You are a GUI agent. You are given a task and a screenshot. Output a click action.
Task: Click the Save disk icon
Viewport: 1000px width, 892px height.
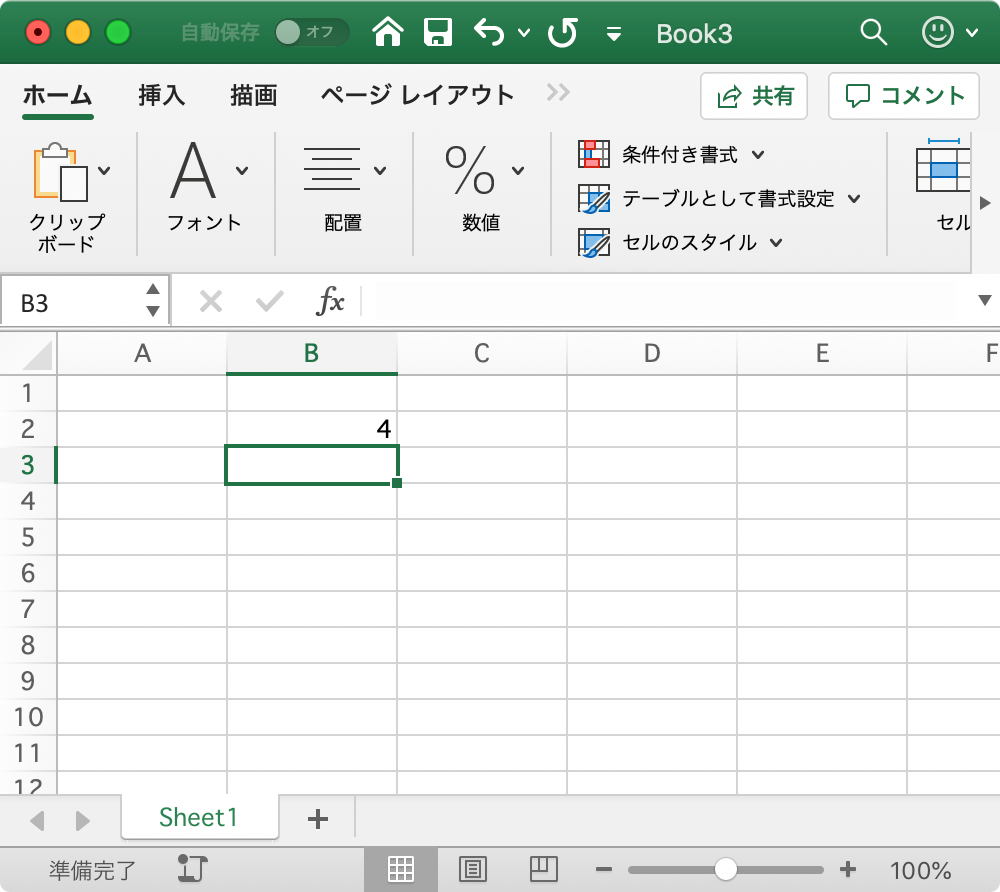(440, 32)
